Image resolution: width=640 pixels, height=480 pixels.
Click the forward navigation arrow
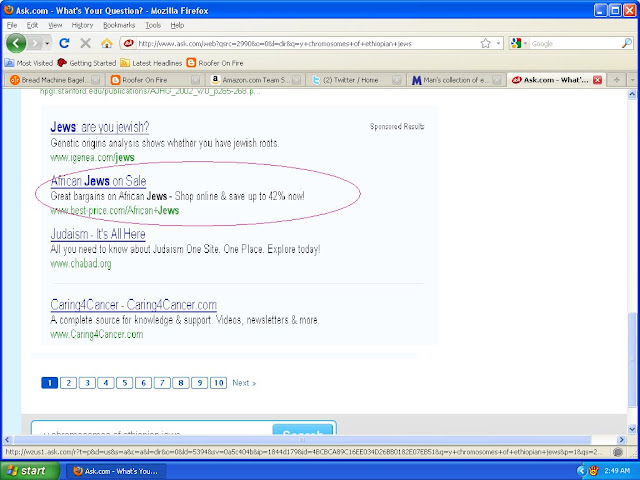pos(35,43)
